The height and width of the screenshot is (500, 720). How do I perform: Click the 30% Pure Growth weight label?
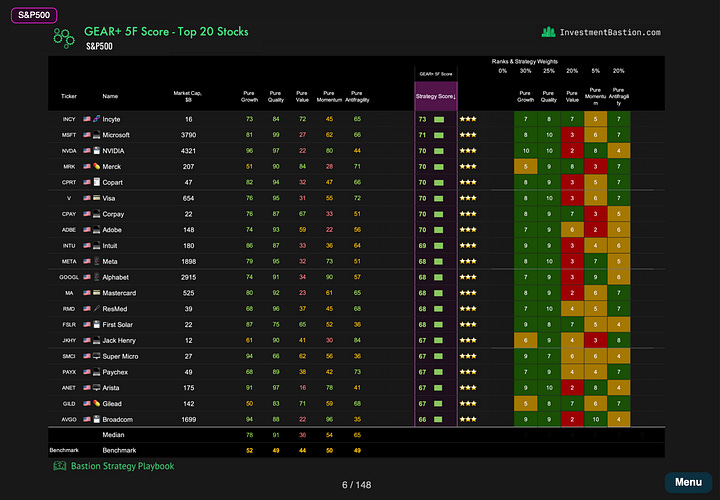525,71
